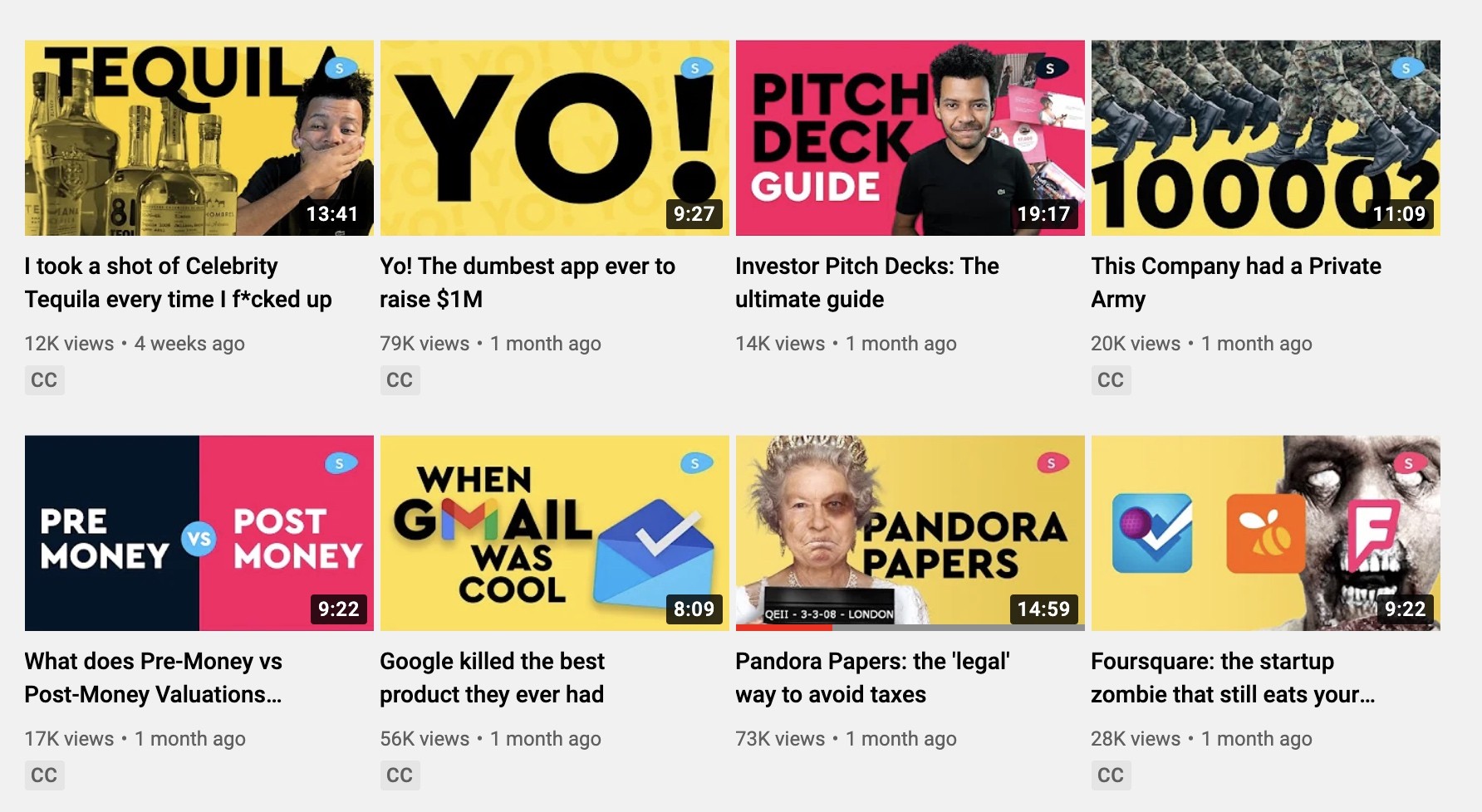The width and height of the screenshot is (1482, 812).
Task: Click the 13:41 duration badge on Tequila thumbnail
Action: point(331,214)
